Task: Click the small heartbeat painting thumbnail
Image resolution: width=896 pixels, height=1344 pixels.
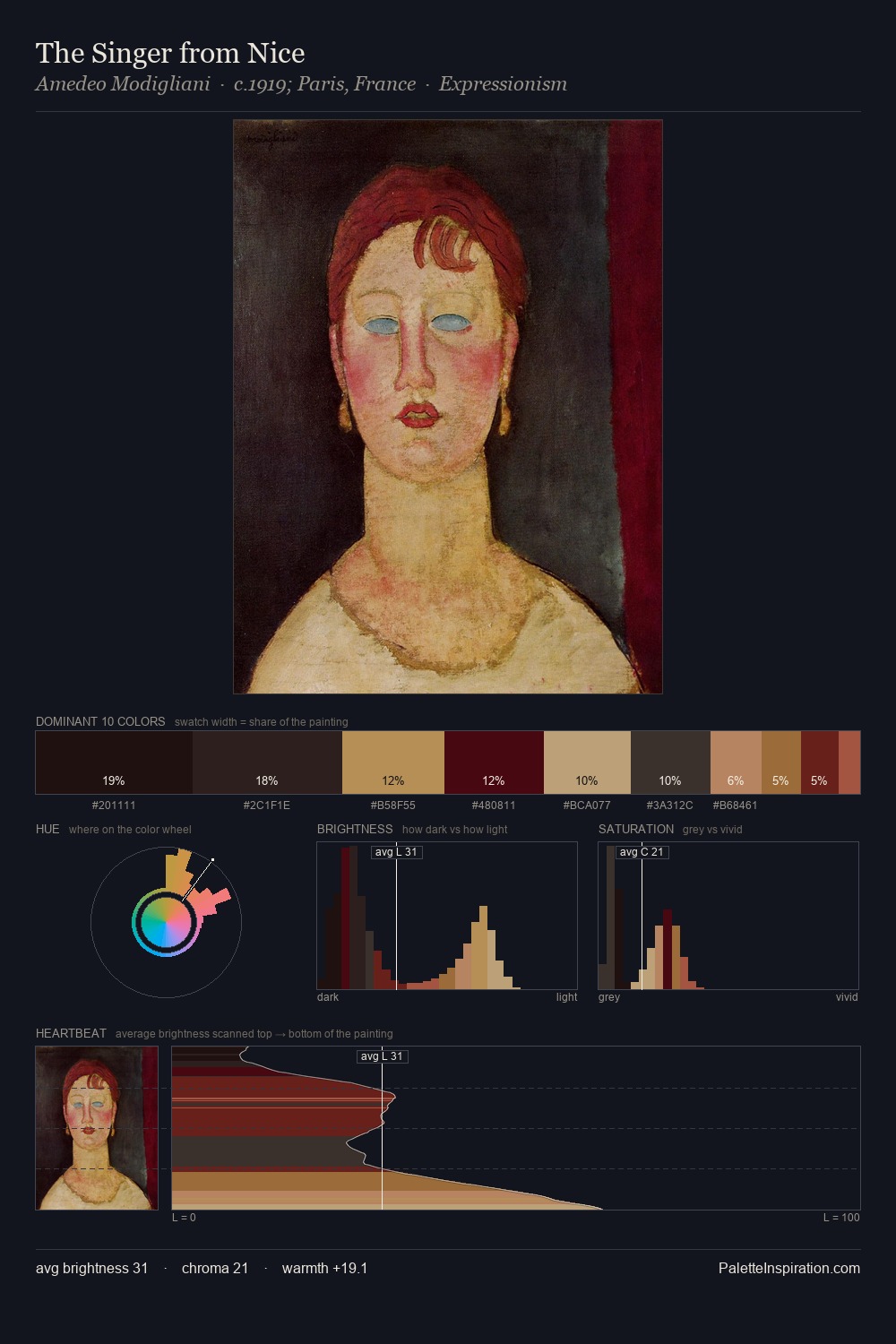Action: 97,1128
